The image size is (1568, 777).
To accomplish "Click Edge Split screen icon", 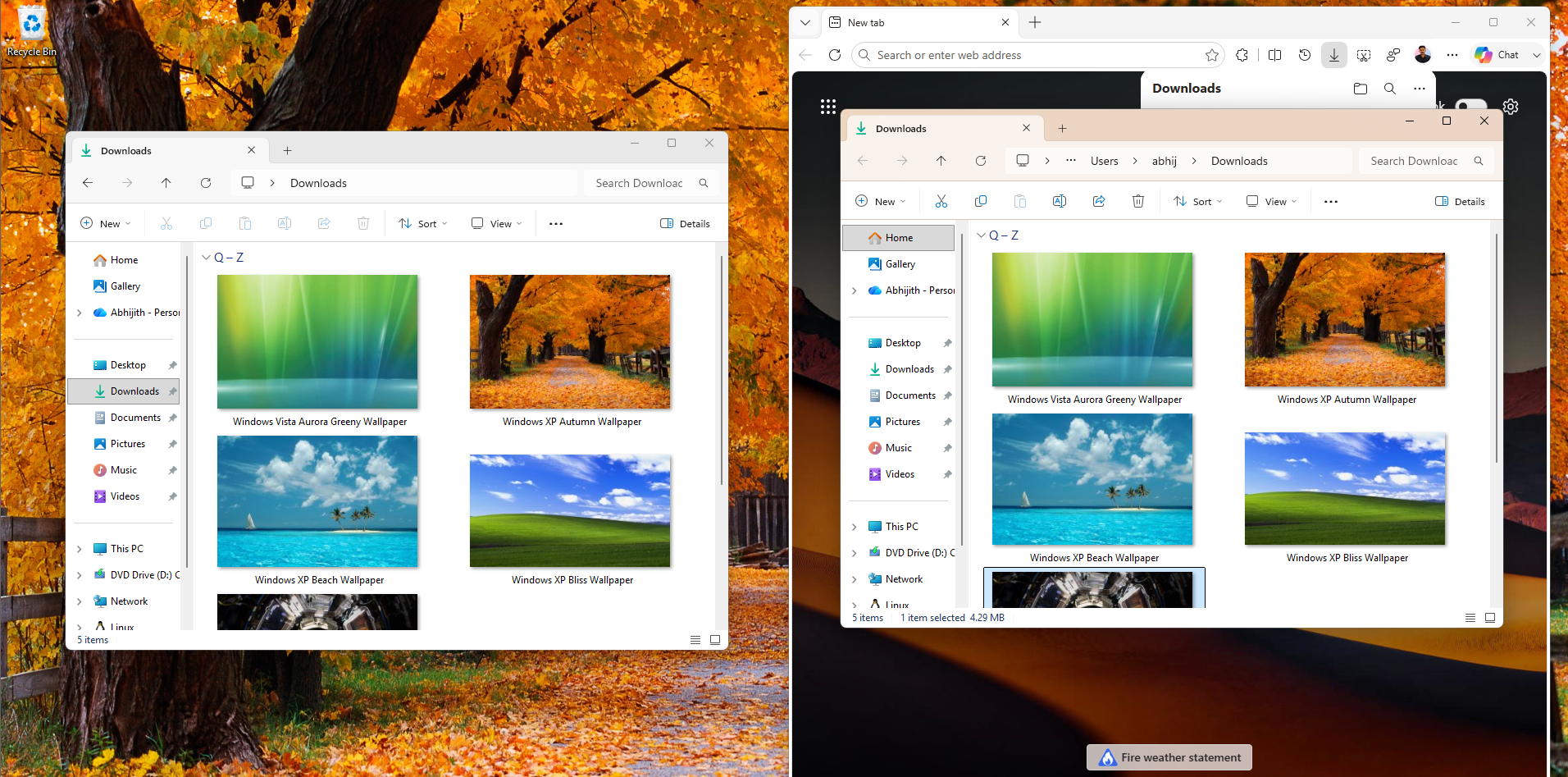I will pyautogui.click(x=1274, y=55).
